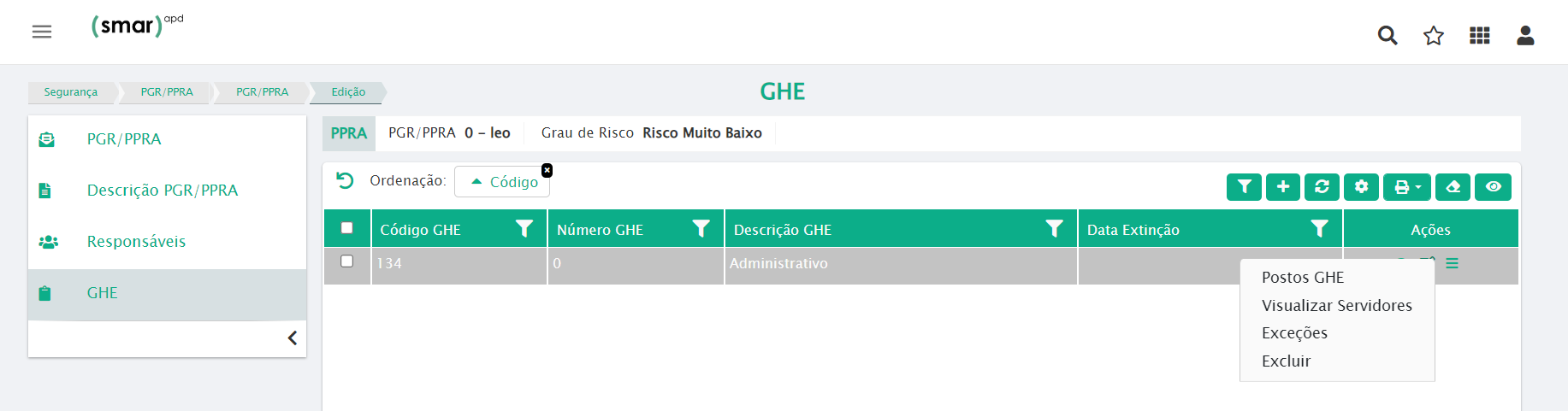Filter the Código GHE column
Viewport: 1568px width, 411px height.
coord(524,229)
